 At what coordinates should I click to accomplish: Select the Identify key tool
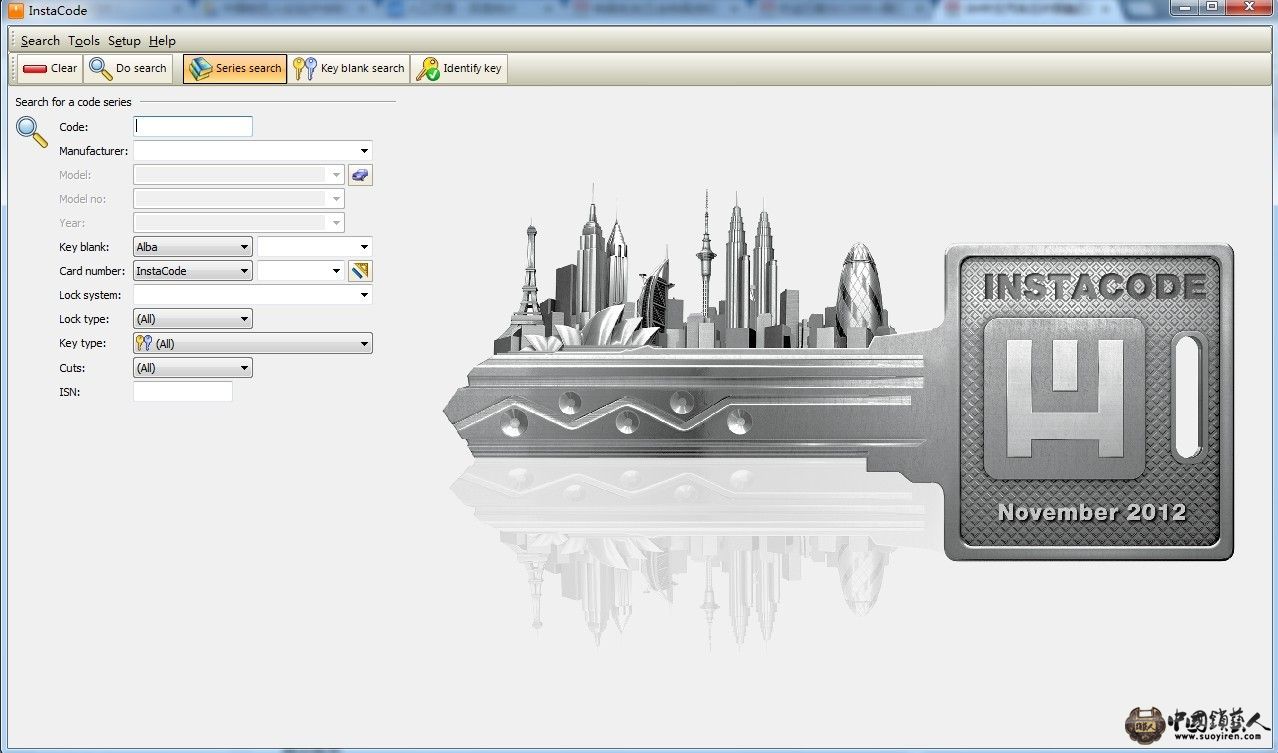[x=460, y=68]
